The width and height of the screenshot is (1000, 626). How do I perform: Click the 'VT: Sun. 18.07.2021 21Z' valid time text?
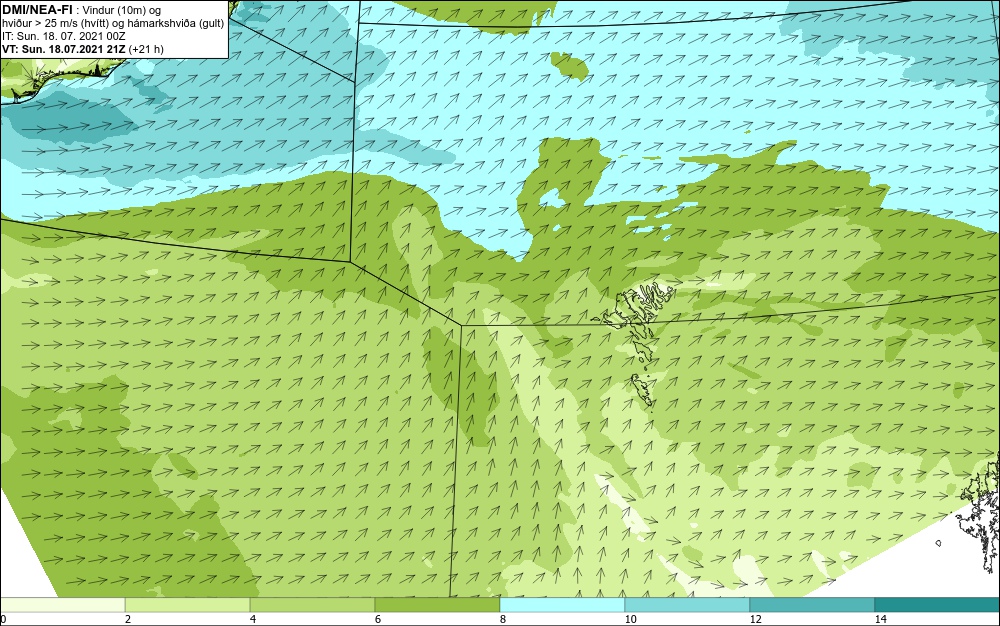(64, 48)
